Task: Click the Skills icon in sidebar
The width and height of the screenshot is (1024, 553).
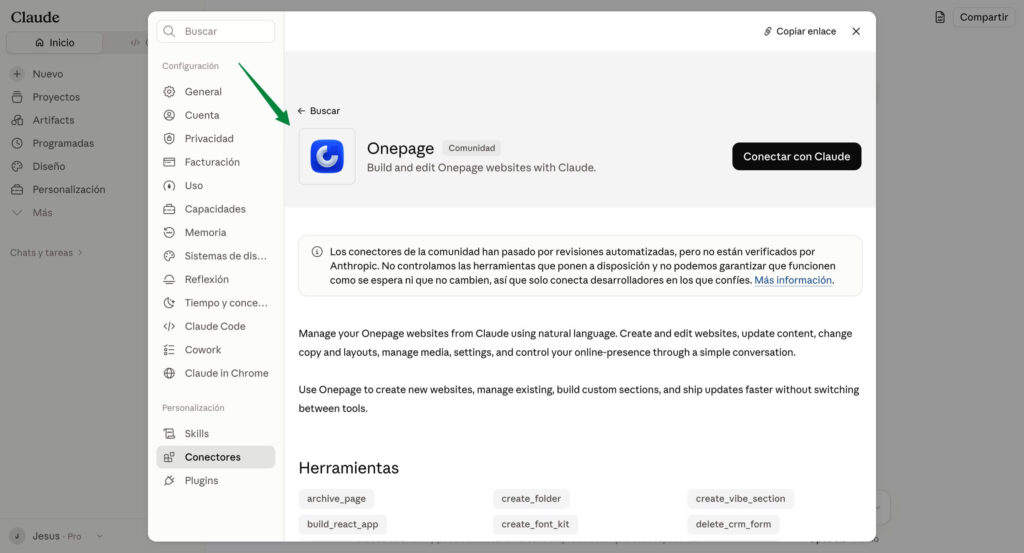Action: pos(169,434)
